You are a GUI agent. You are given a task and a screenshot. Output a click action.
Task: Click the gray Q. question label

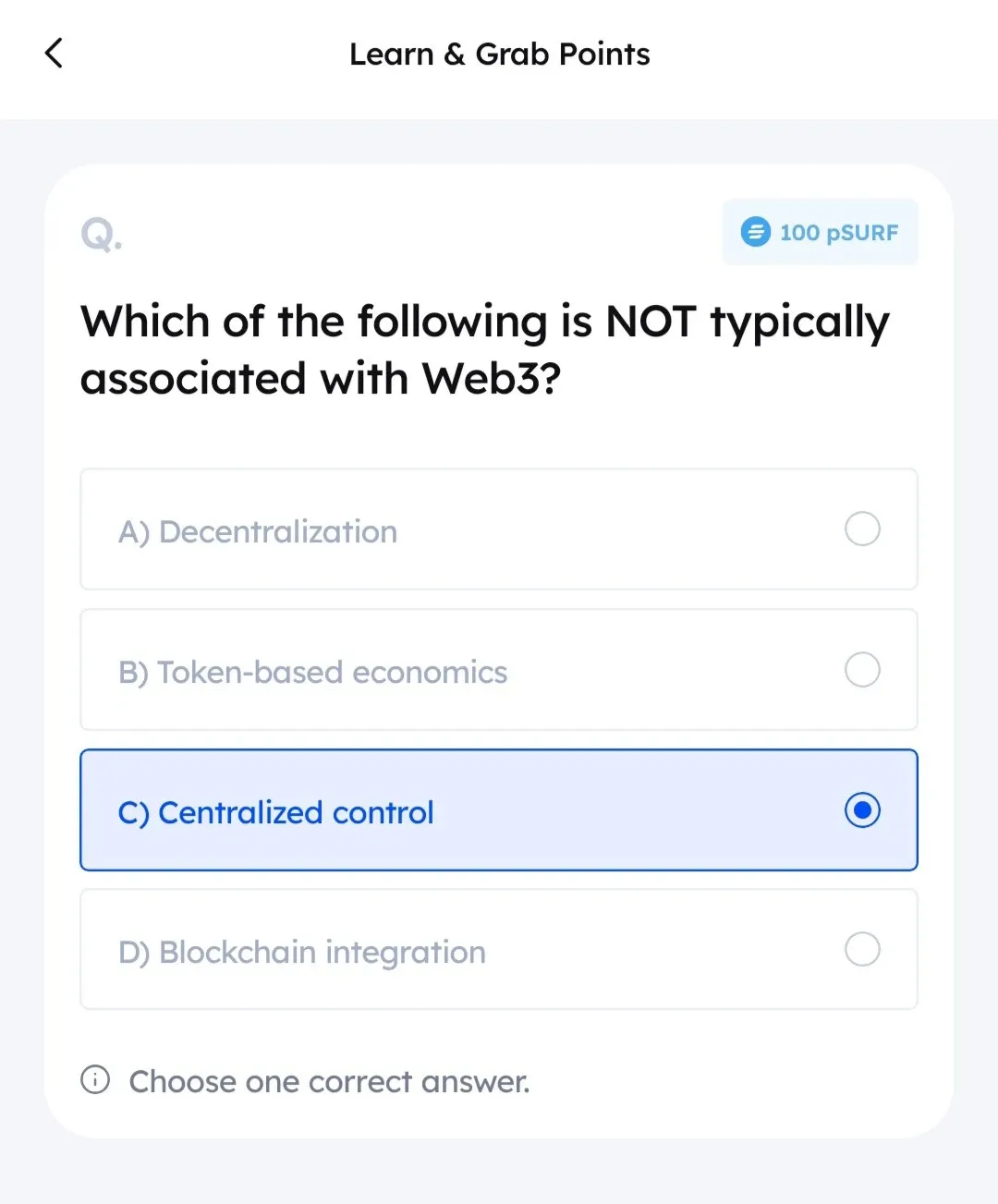pyautogui.click(x=101, y=234)
